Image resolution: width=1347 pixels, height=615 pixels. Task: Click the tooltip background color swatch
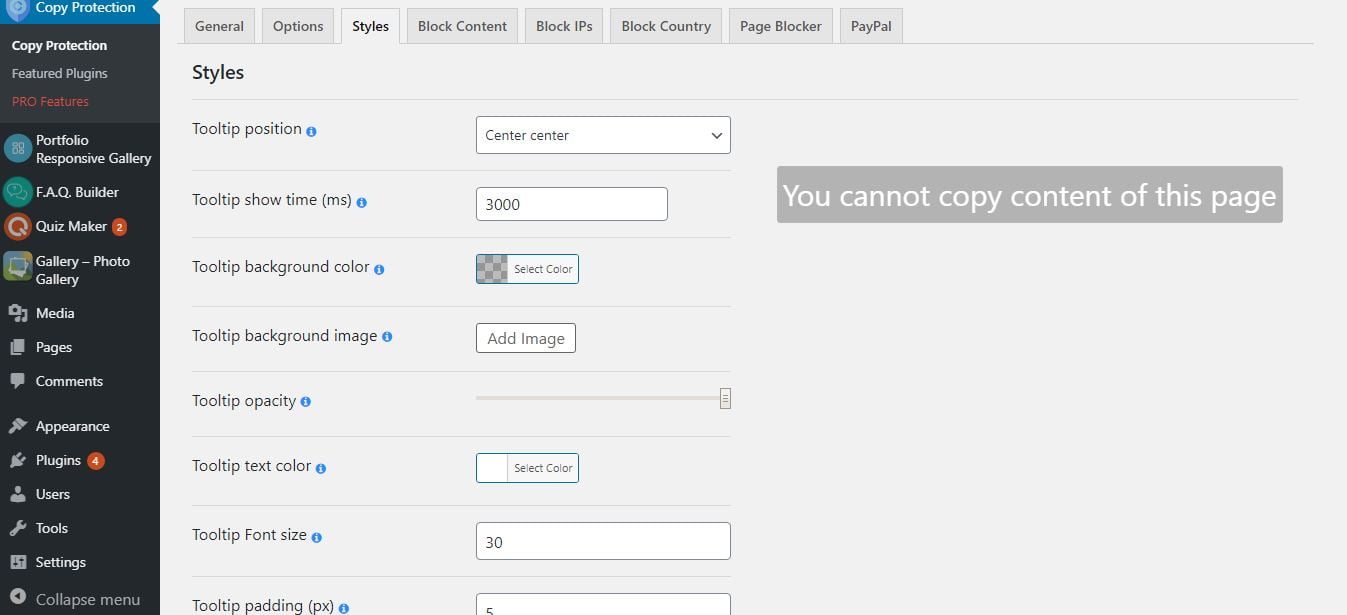click(492, 269)
